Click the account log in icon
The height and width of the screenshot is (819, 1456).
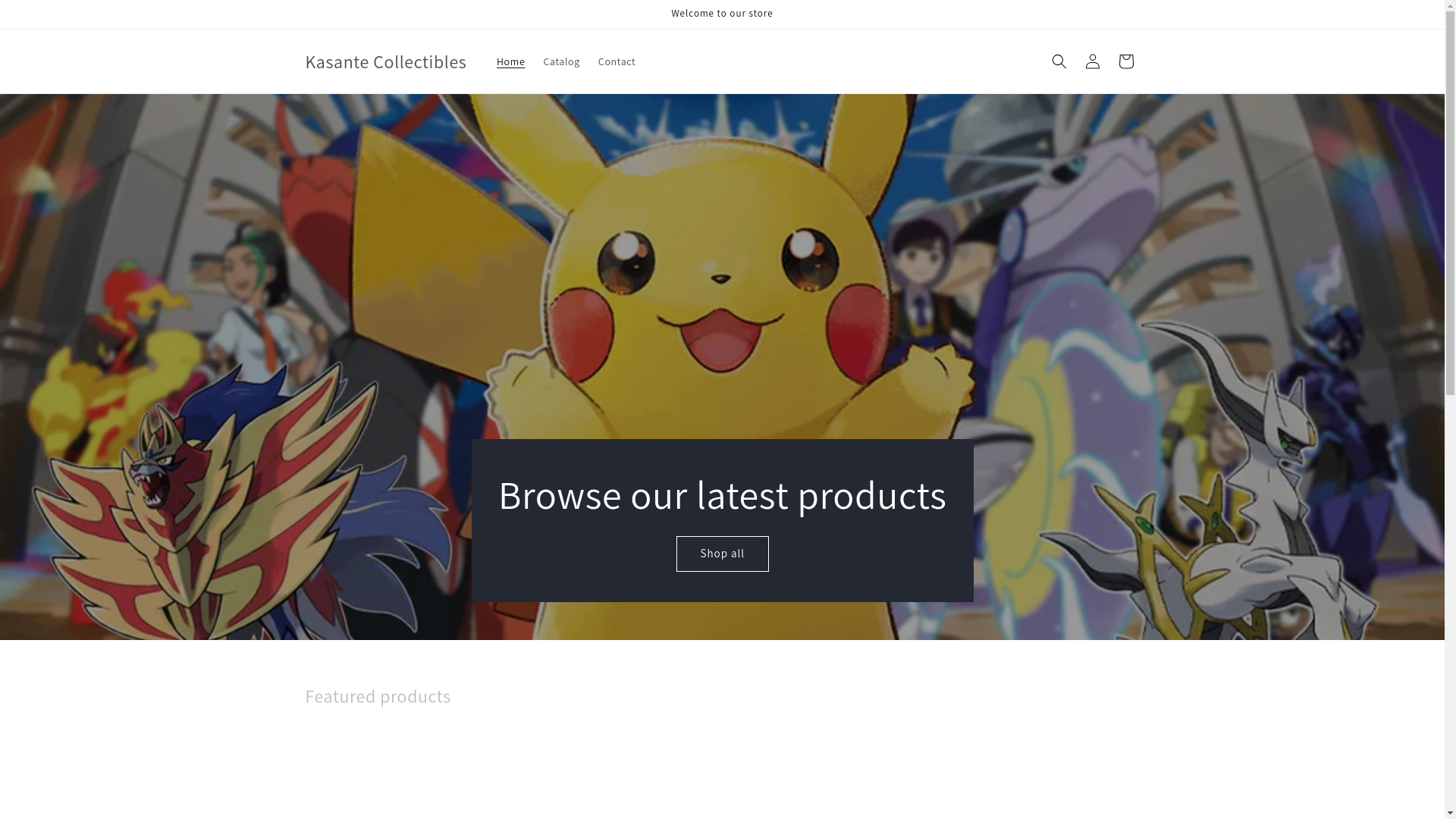click(1092, 61)
